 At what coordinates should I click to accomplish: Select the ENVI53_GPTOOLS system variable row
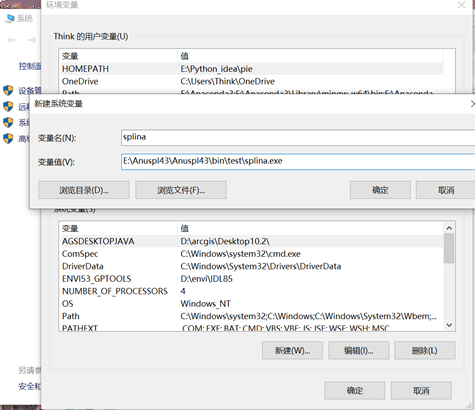[252, 279]
